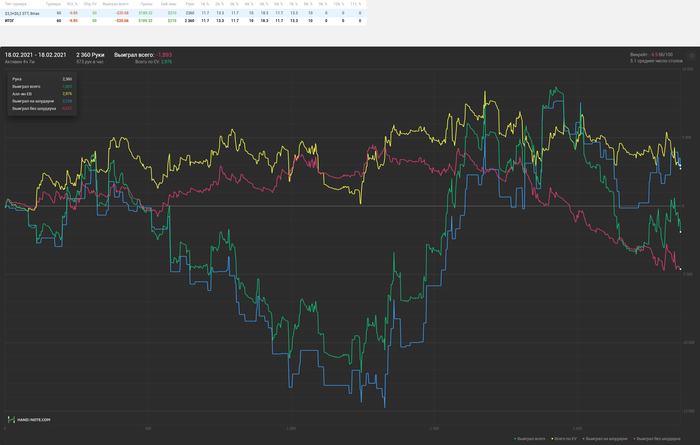Viewport: 700px width, 445px height.
Task: Toggle the blue 'Выиграл на шоудауне' legend series
Action: click(x=605, y=439)
